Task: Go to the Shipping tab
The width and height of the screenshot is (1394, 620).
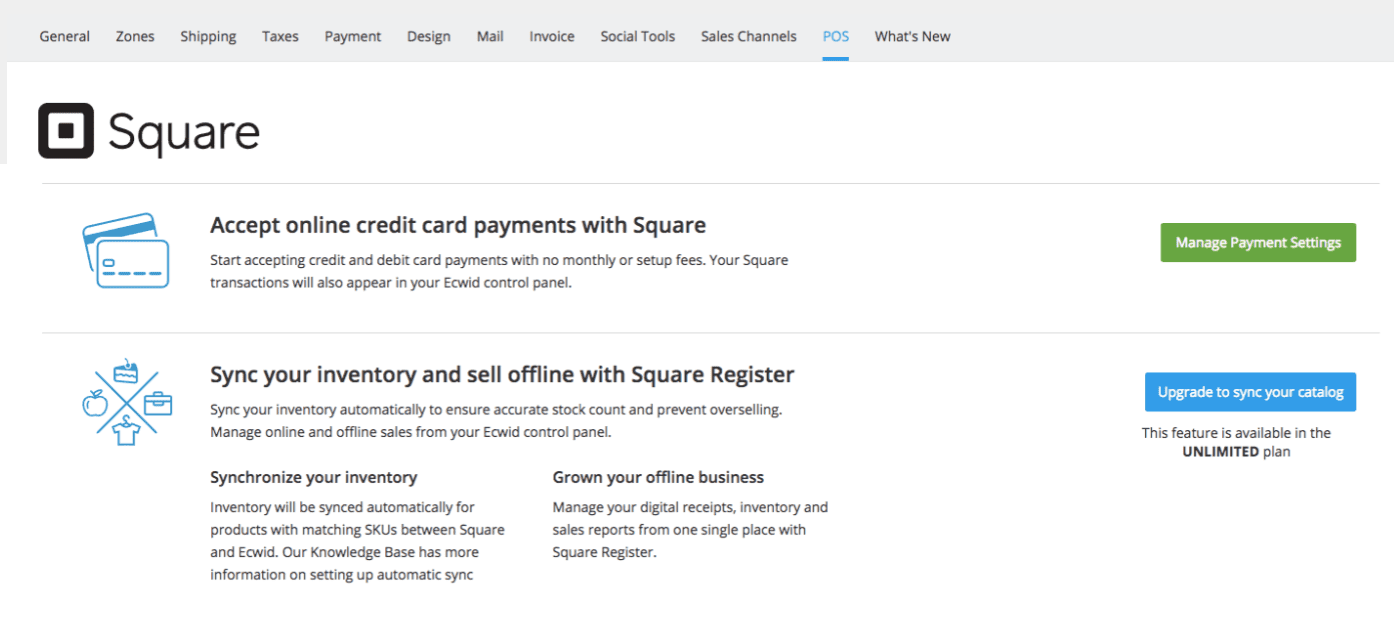Action: point(208,36)
